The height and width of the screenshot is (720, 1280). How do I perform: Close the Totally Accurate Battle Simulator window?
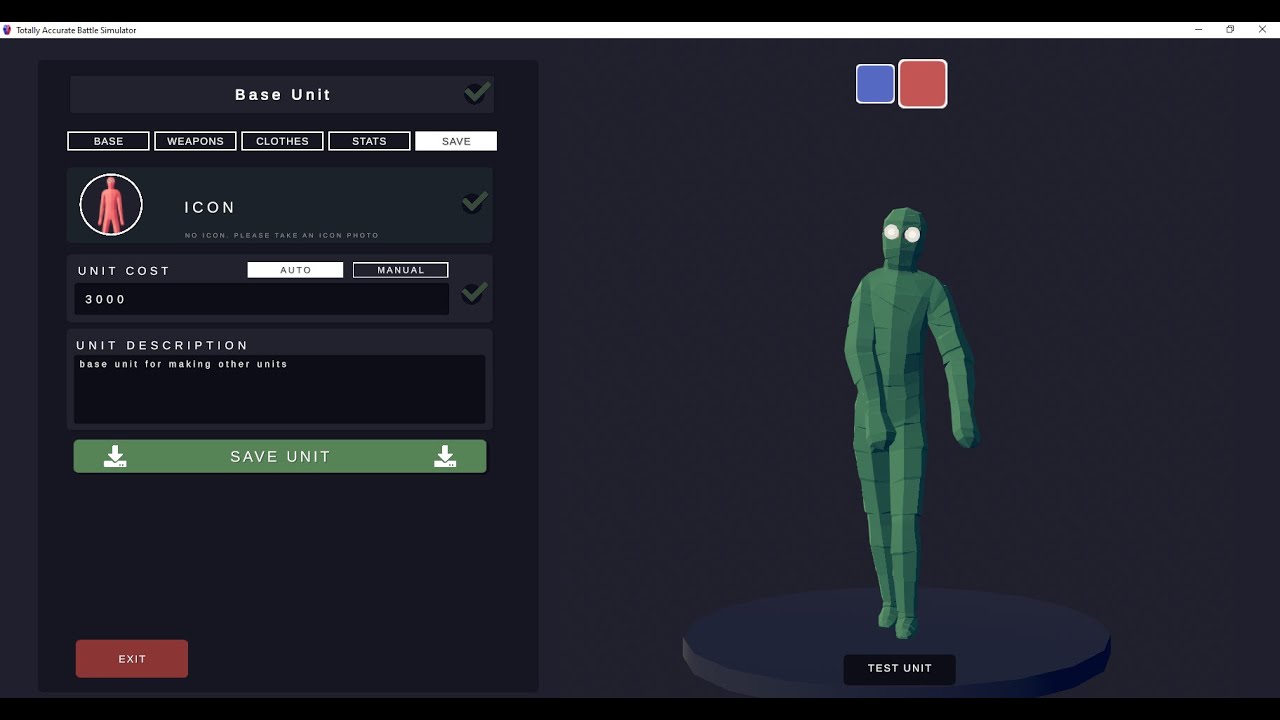click(x=1262, y=30)
